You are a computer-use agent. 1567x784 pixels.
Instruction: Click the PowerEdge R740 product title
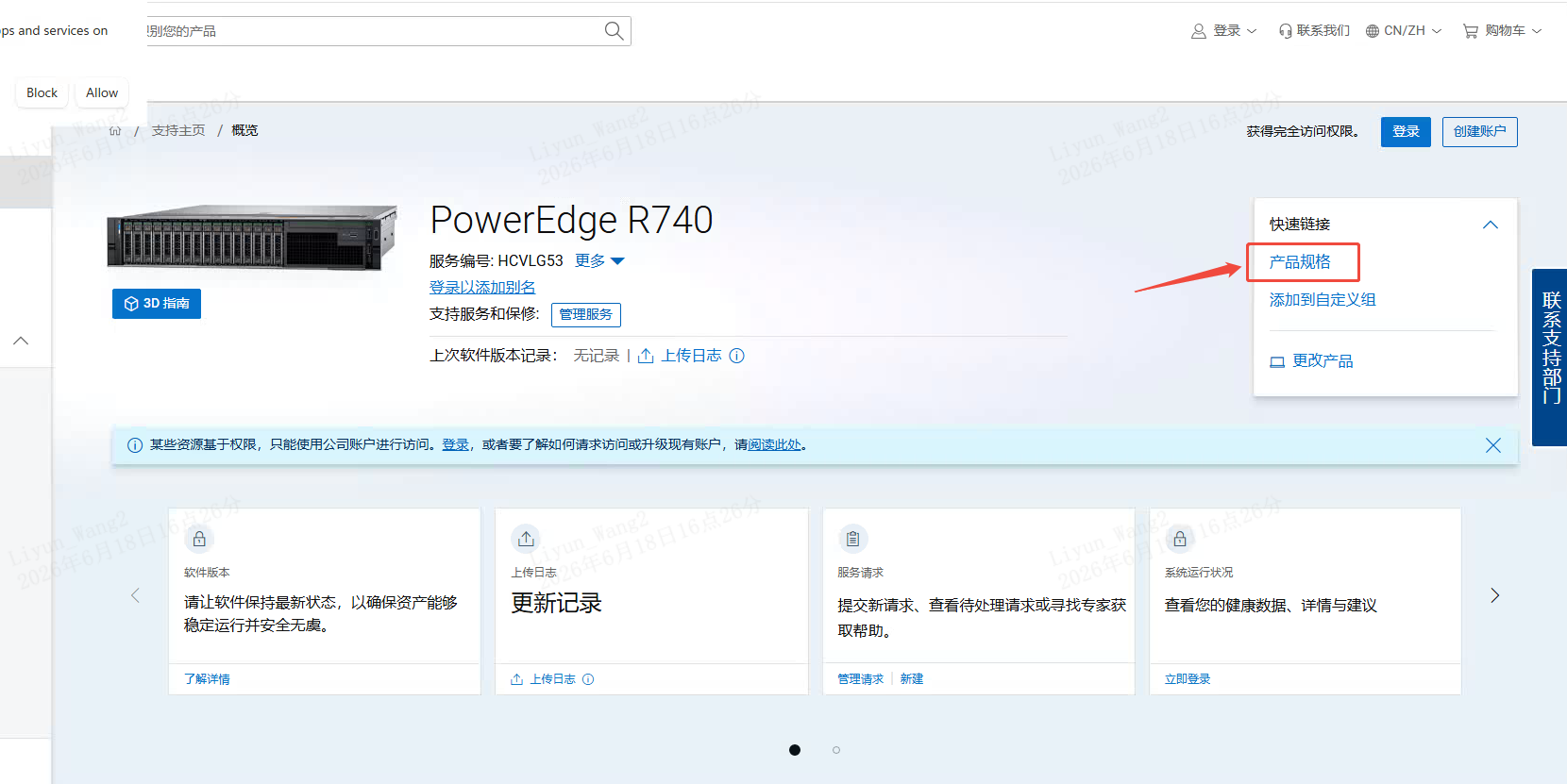(571, 221)
